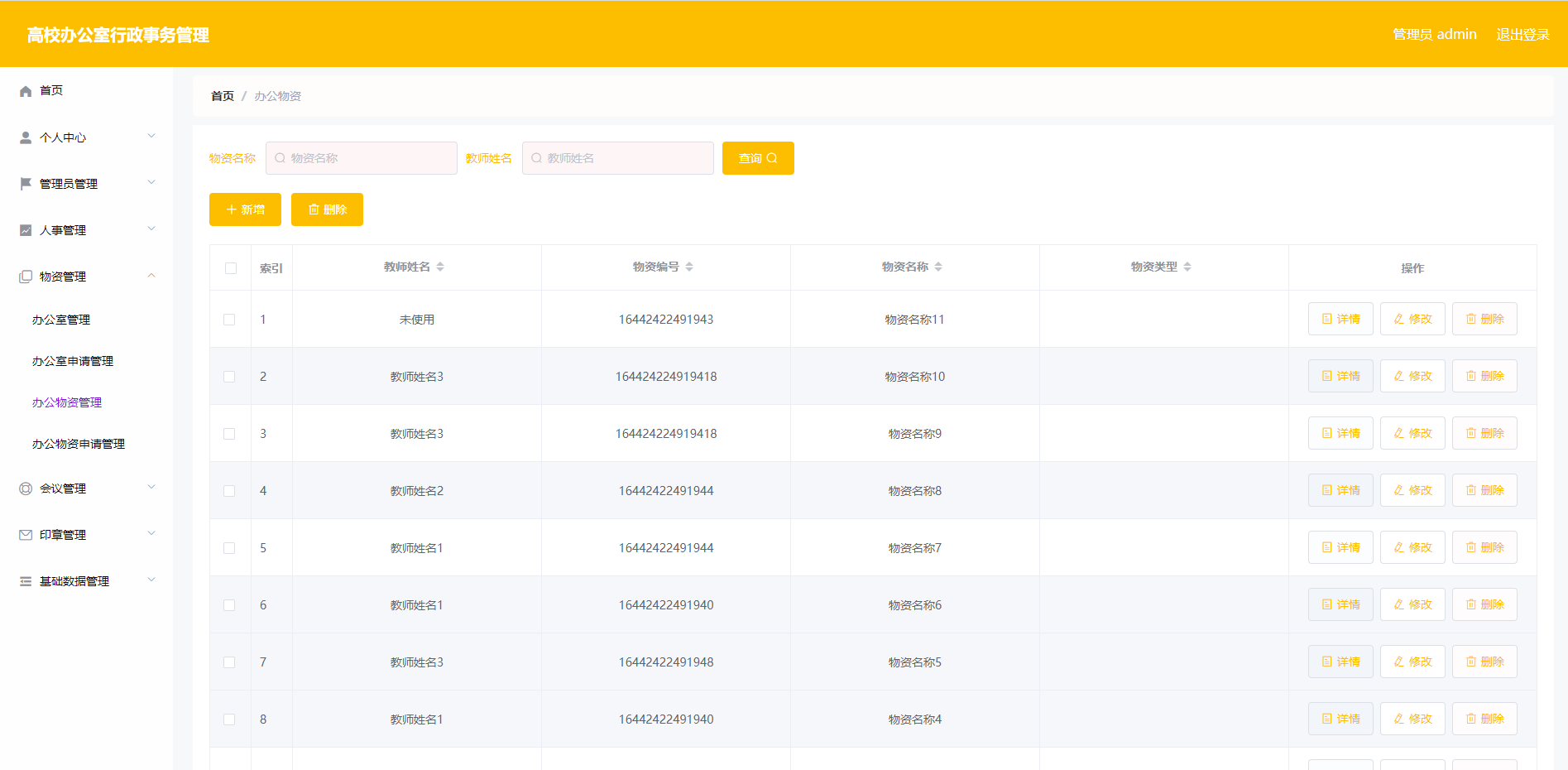The height and width of the screenshot is (770, 1568).
Task: Click the circular icon for 会议管理
Action: 26,488
